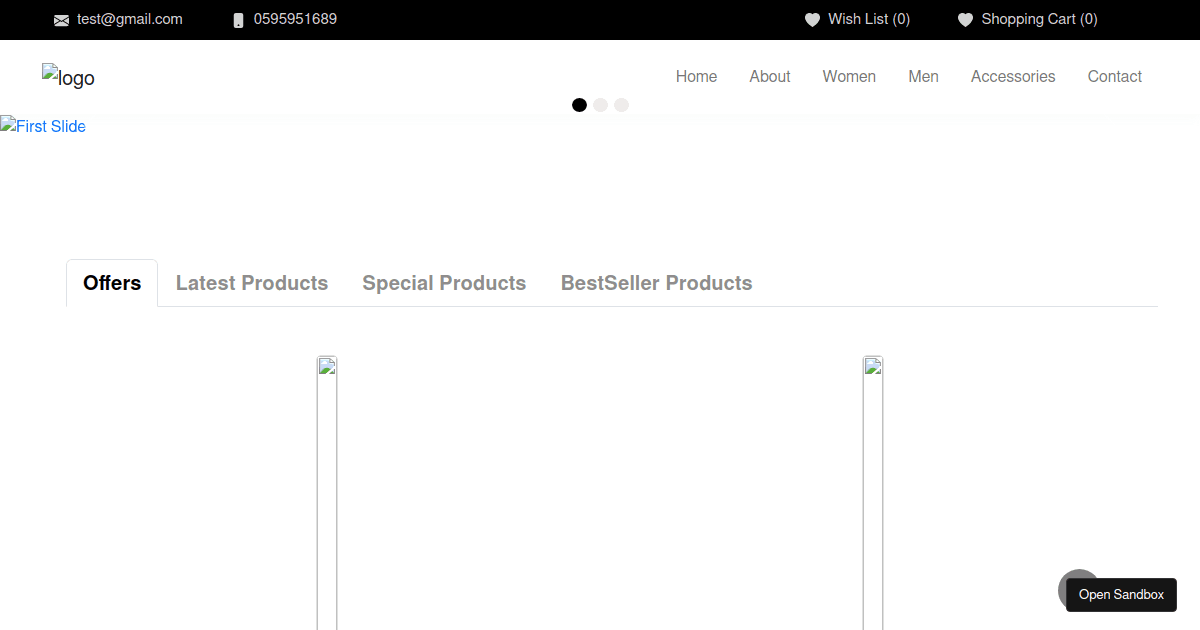Select the third carousel indicator dot
The image size is (1200, 630).
pos(621,104)
